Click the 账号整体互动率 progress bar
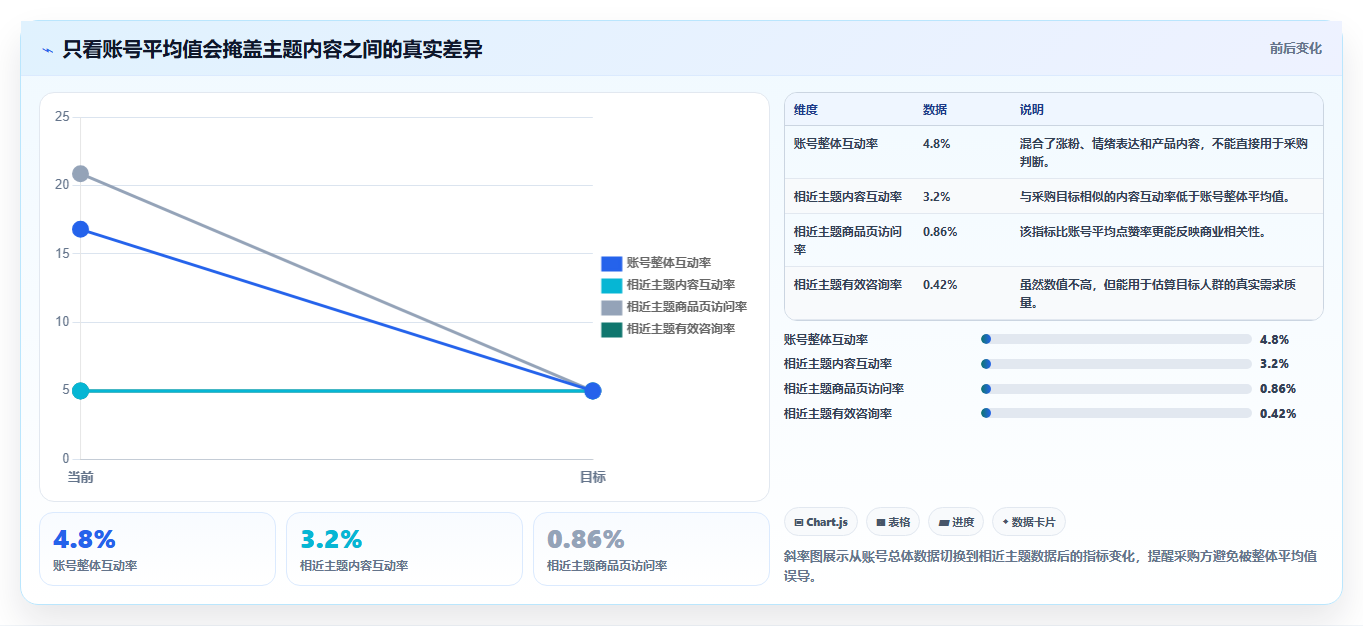The width and height of the screenshot is (1363, 626). tap(1117, 339)
